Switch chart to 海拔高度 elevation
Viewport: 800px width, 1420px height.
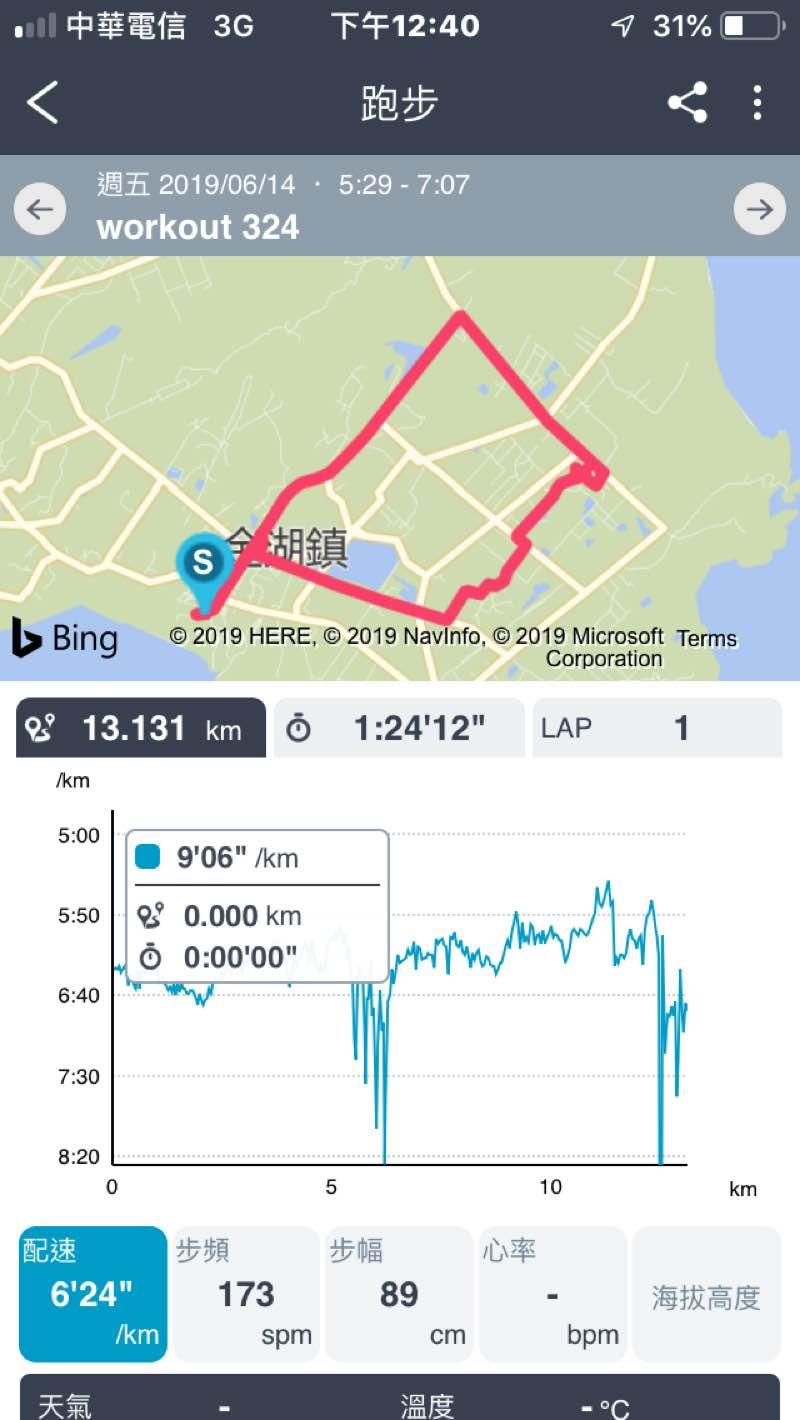(x=706, y=1294)
